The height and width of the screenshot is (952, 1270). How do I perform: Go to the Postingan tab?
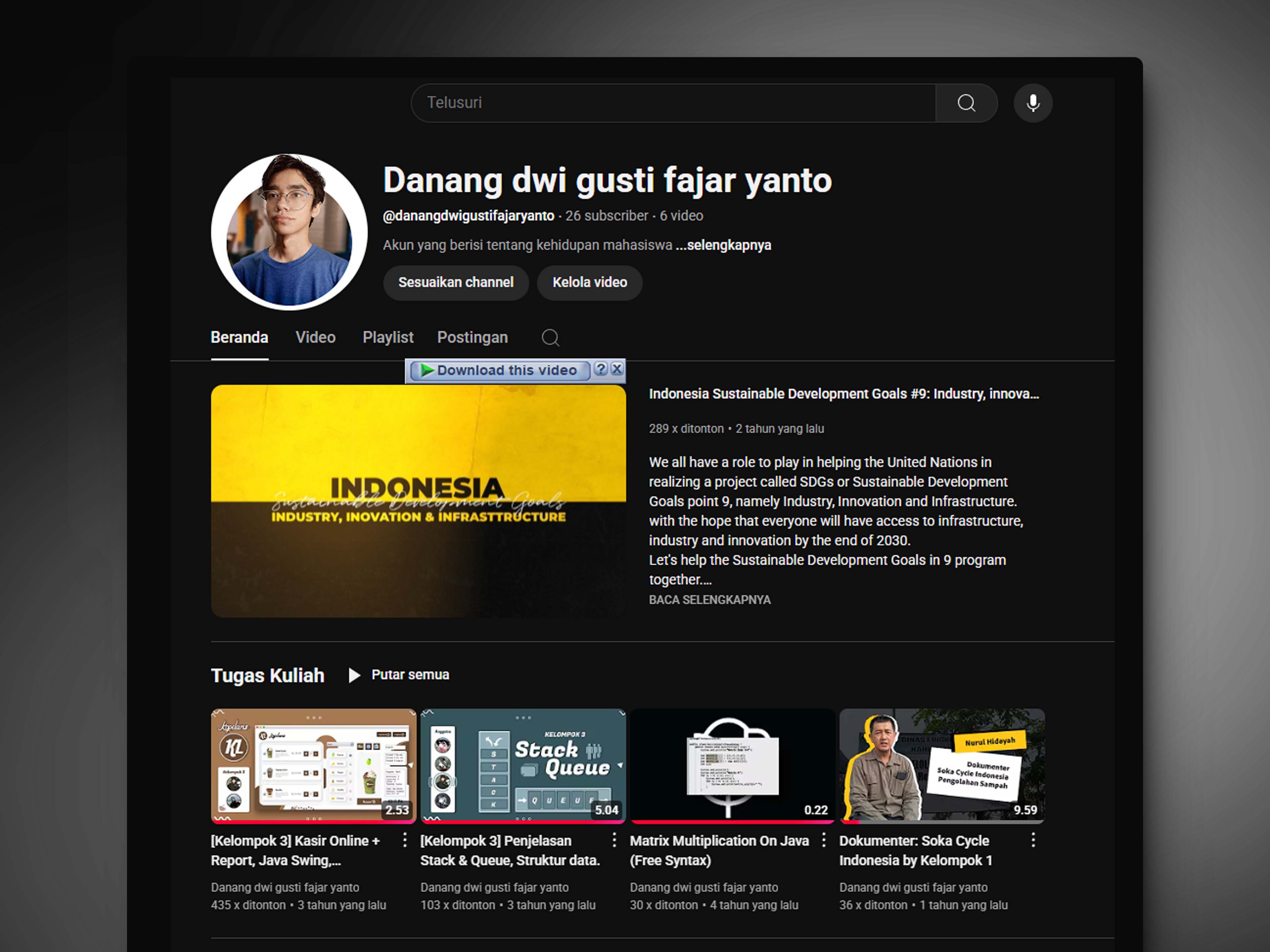pyautogui.click(x=472, y=337)
